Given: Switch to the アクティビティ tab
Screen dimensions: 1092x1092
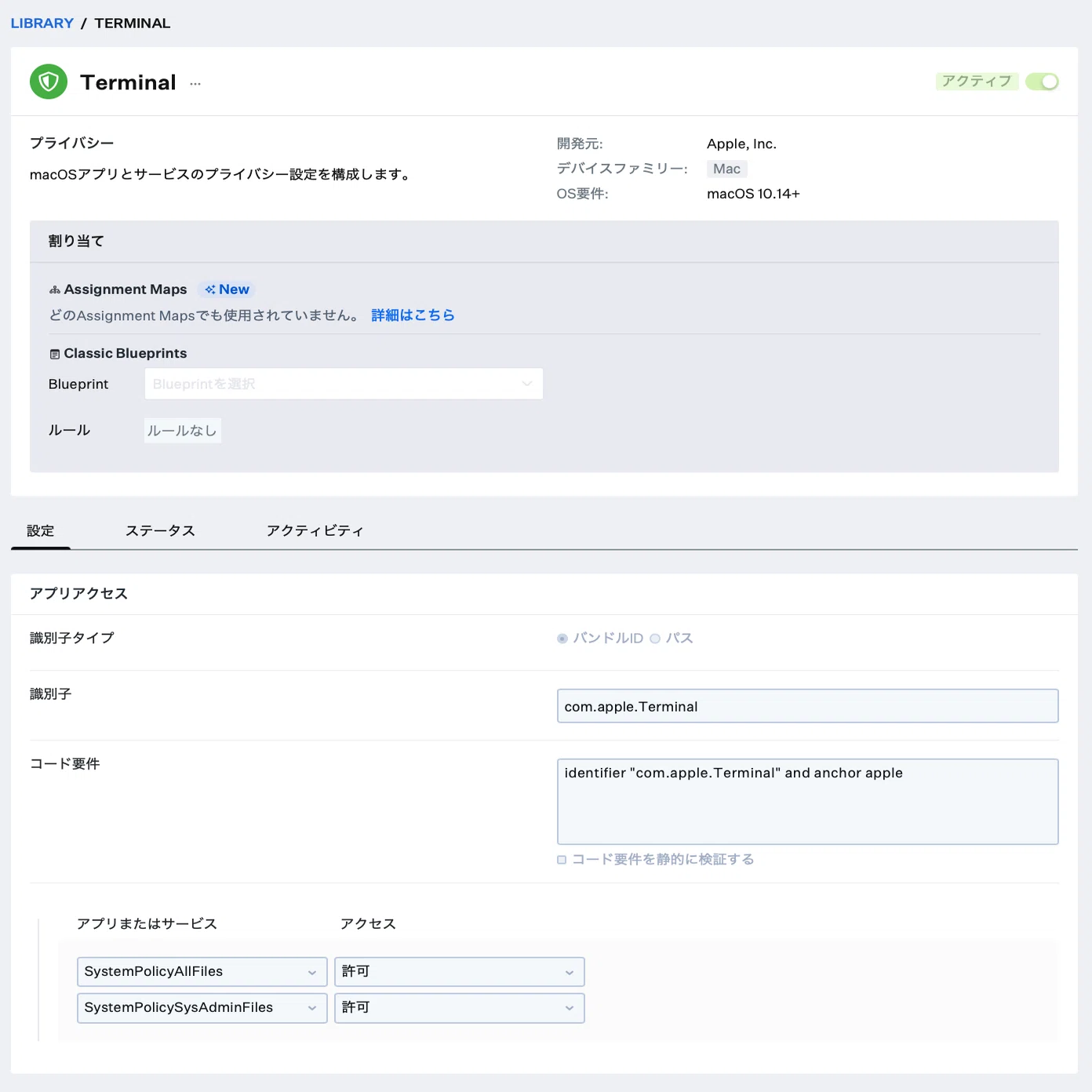Looking at the screenshot, I should (x=315, y=531).
